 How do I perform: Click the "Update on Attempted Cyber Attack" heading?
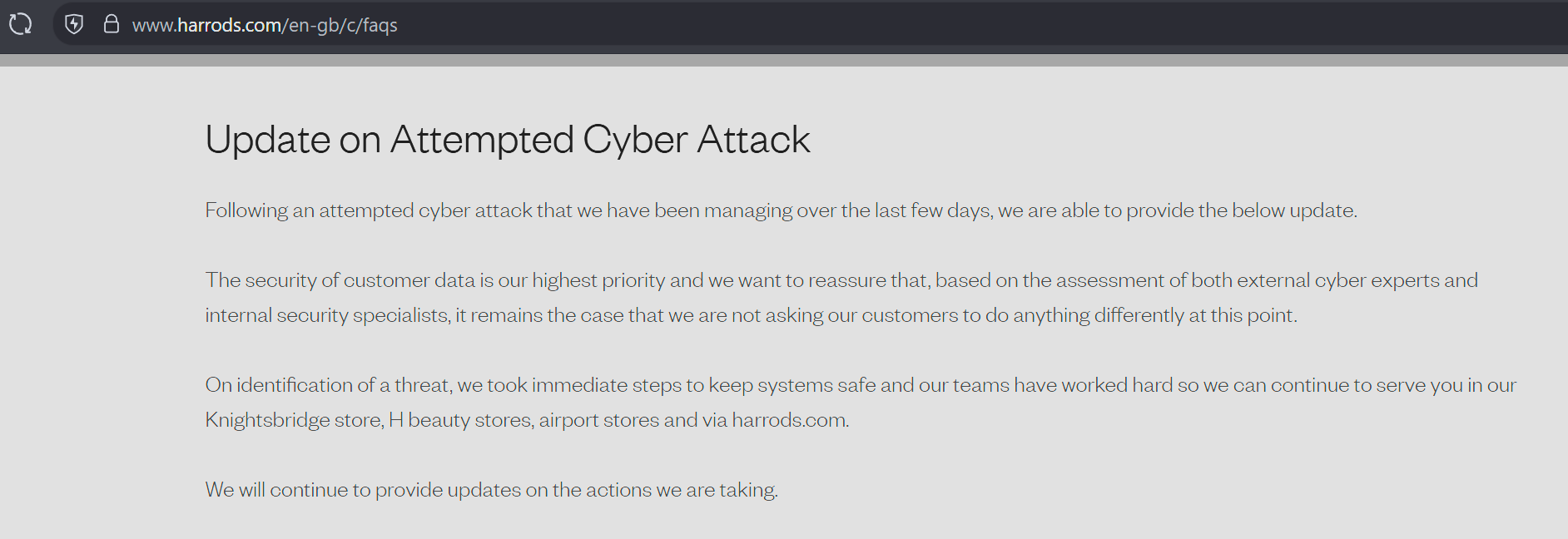coord(507,139)
